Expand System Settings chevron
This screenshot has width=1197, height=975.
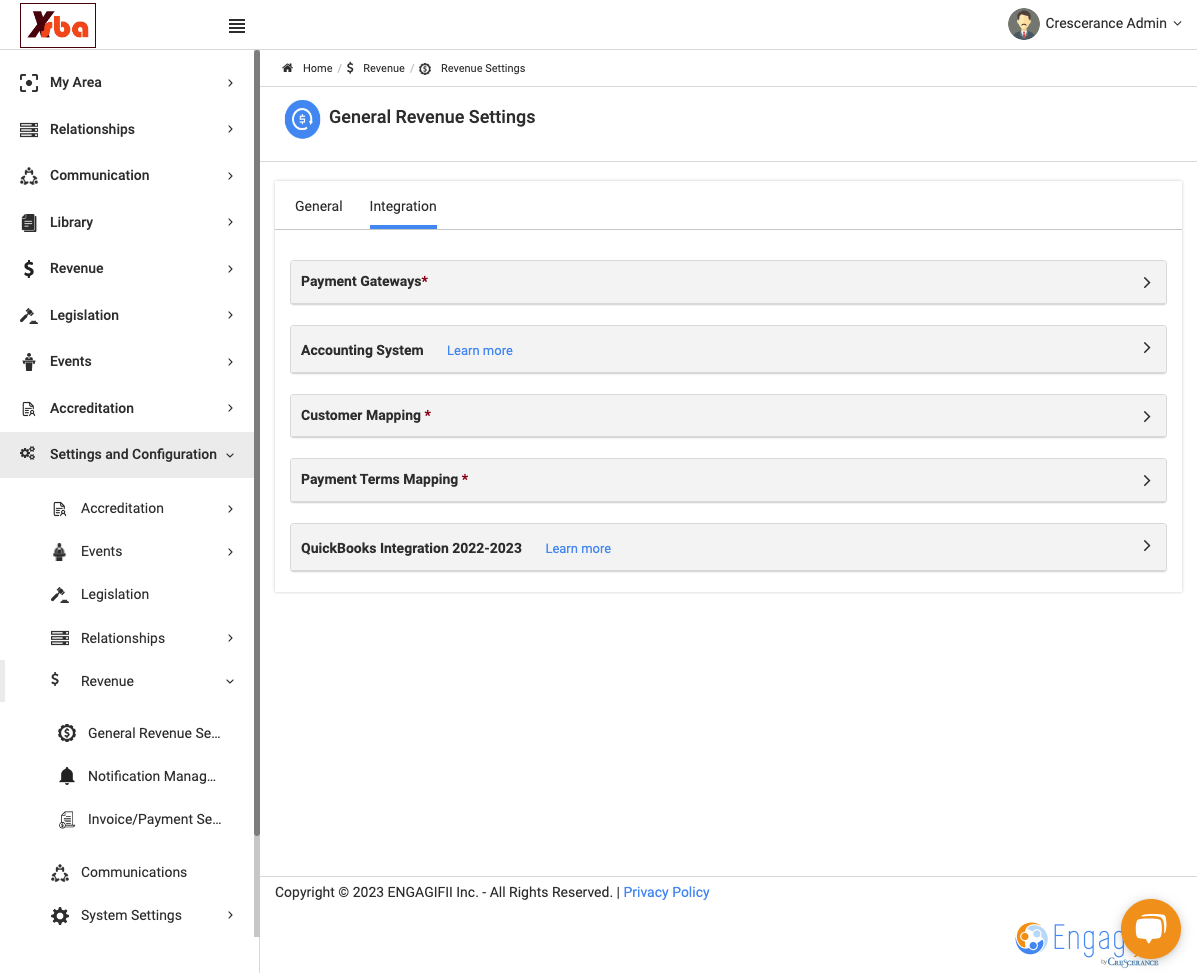(230, 915)
